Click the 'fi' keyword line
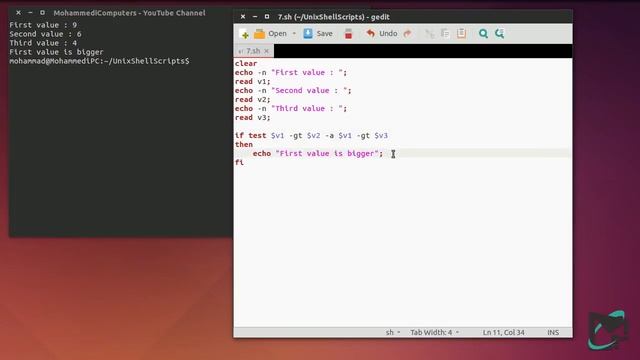The image size is (640, 360). coord(239,162)
